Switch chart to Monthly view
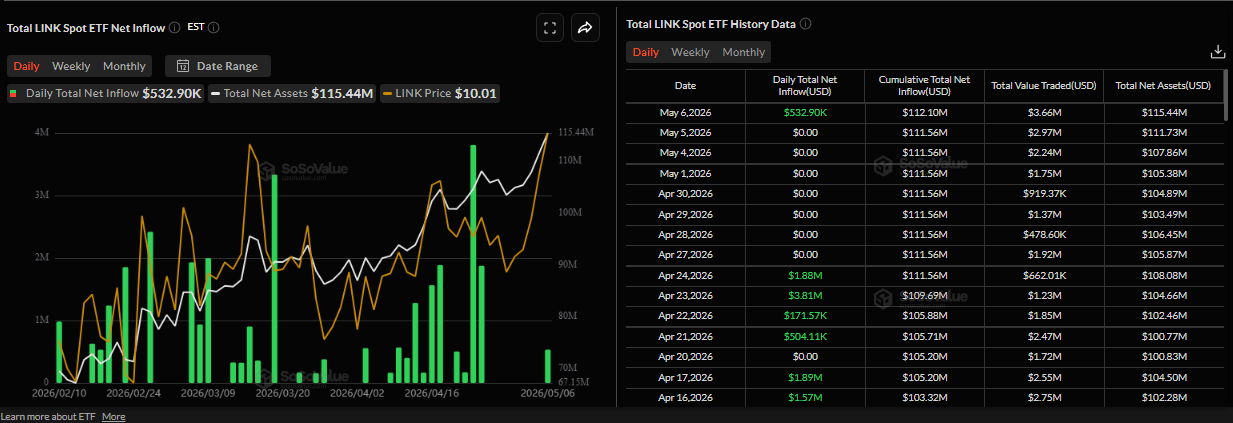 [124, 66]
